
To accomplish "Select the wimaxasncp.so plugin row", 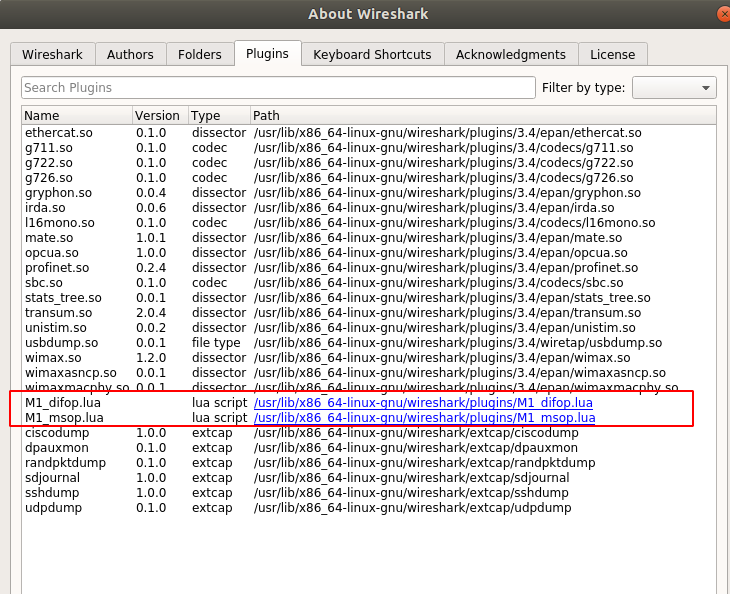I will 369,373.
